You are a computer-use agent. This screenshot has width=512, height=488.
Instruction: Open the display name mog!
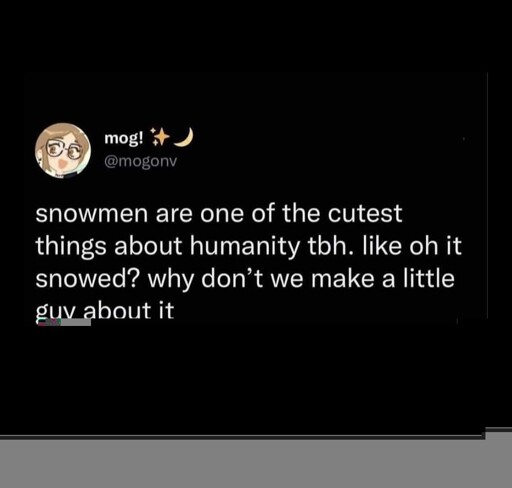(x=124, y=138)
